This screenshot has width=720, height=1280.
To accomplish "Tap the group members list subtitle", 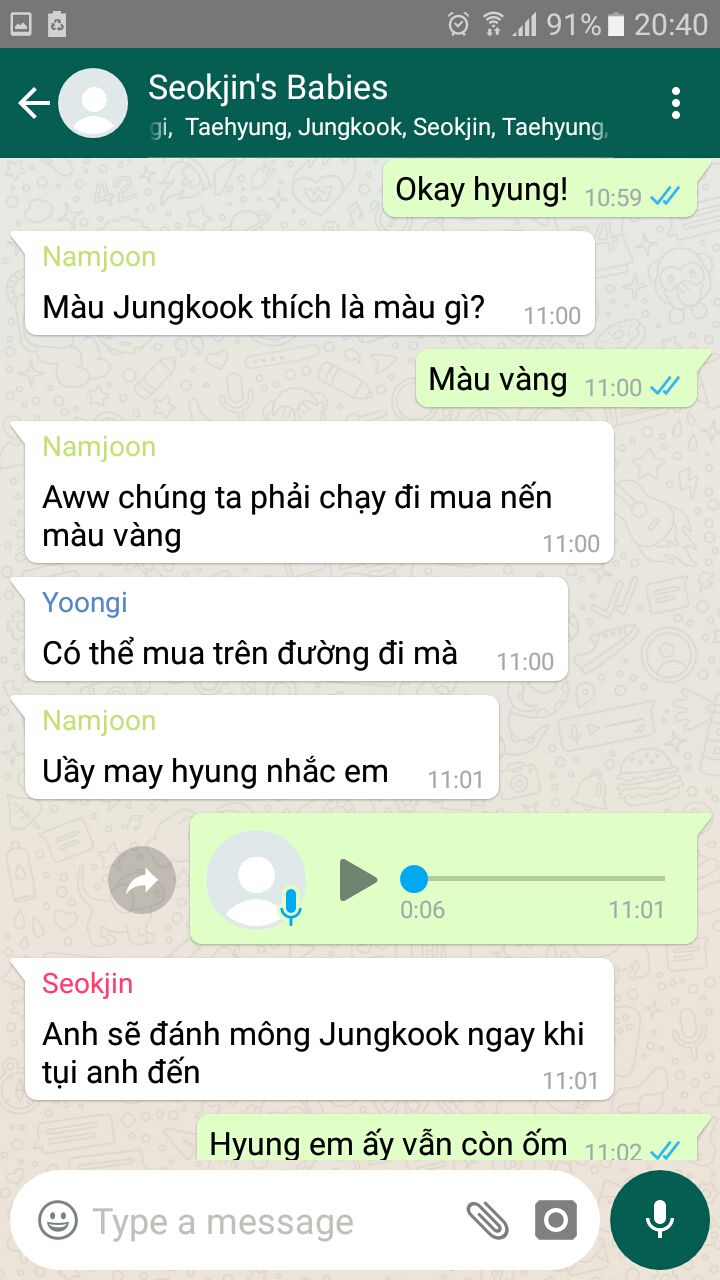I will click(x=379, y=128).
